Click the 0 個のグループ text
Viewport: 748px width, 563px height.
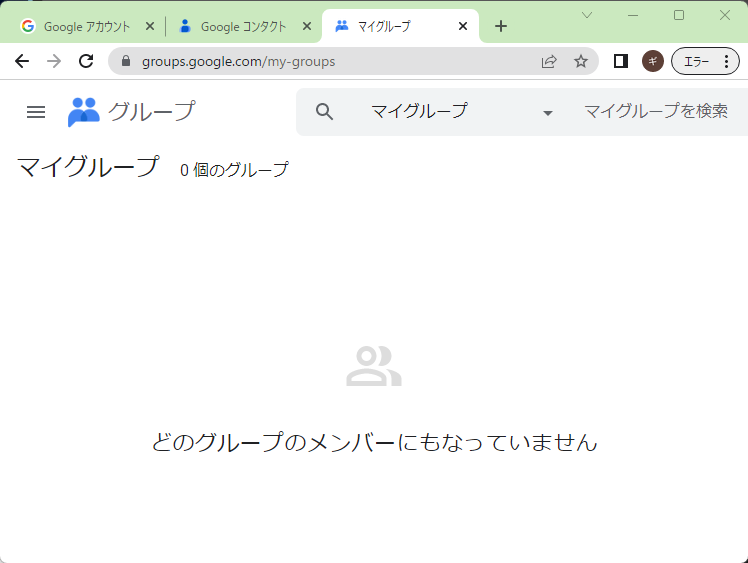coord(234,169)
